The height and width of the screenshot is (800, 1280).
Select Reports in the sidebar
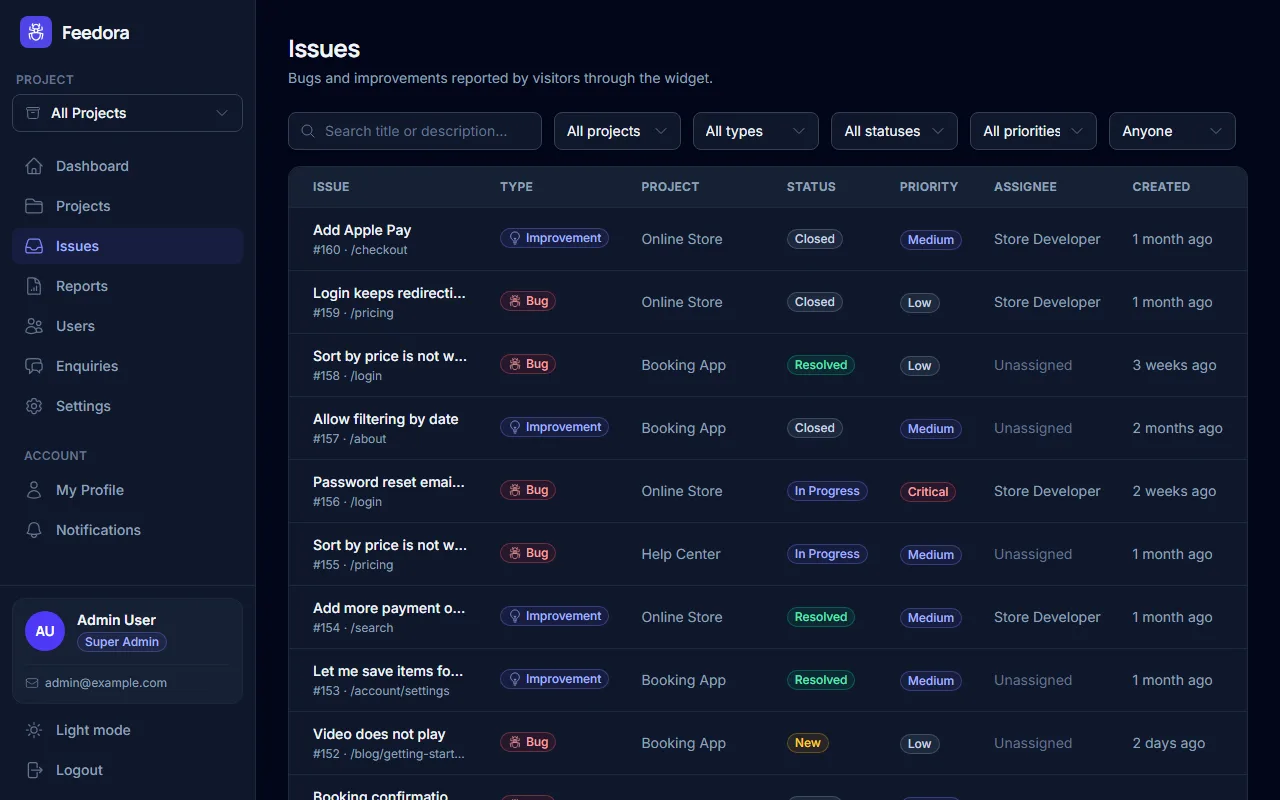coord(127,286)
